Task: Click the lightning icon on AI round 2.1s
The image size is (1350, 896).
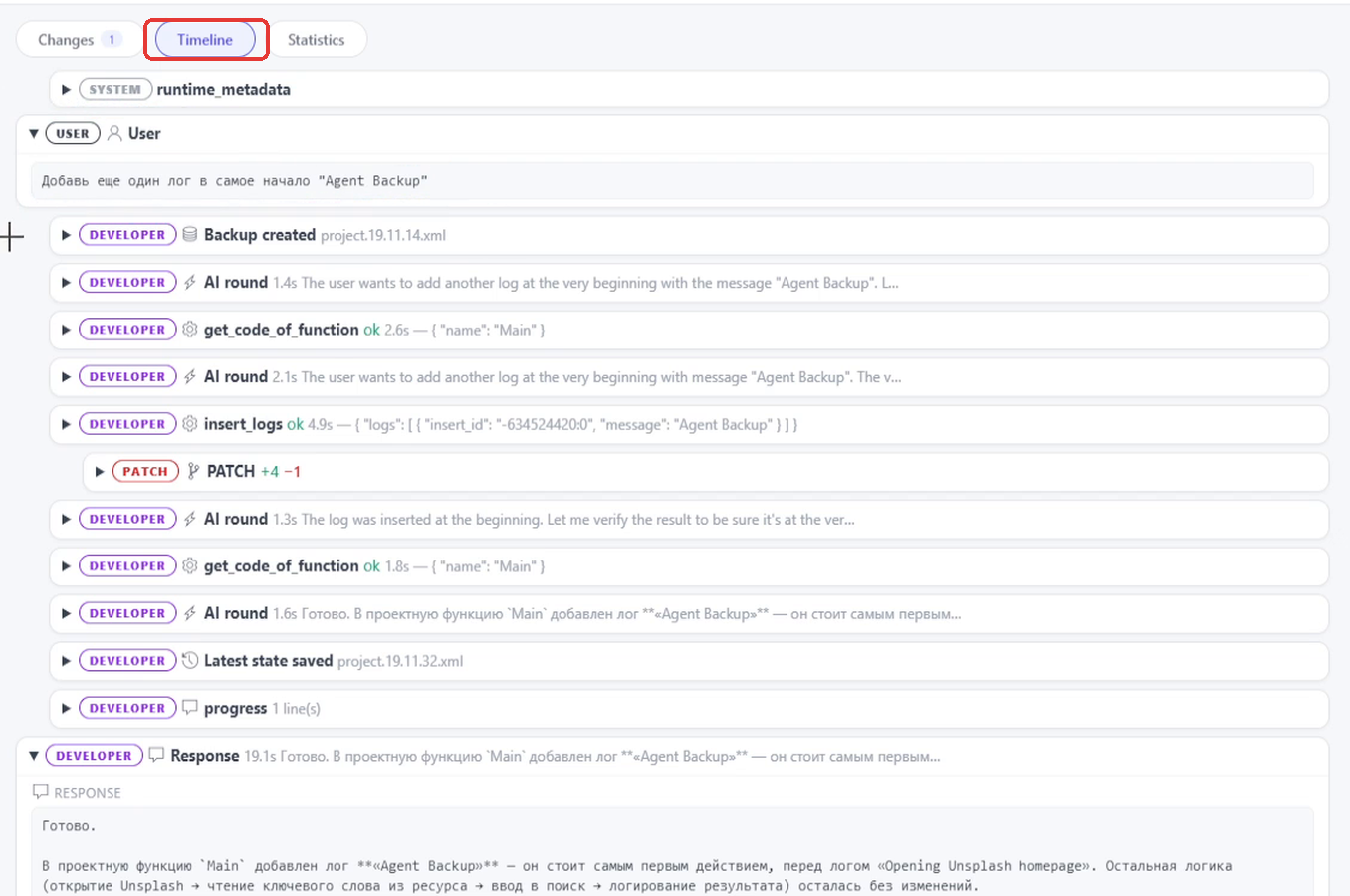Action: click(x=190, y=377)
